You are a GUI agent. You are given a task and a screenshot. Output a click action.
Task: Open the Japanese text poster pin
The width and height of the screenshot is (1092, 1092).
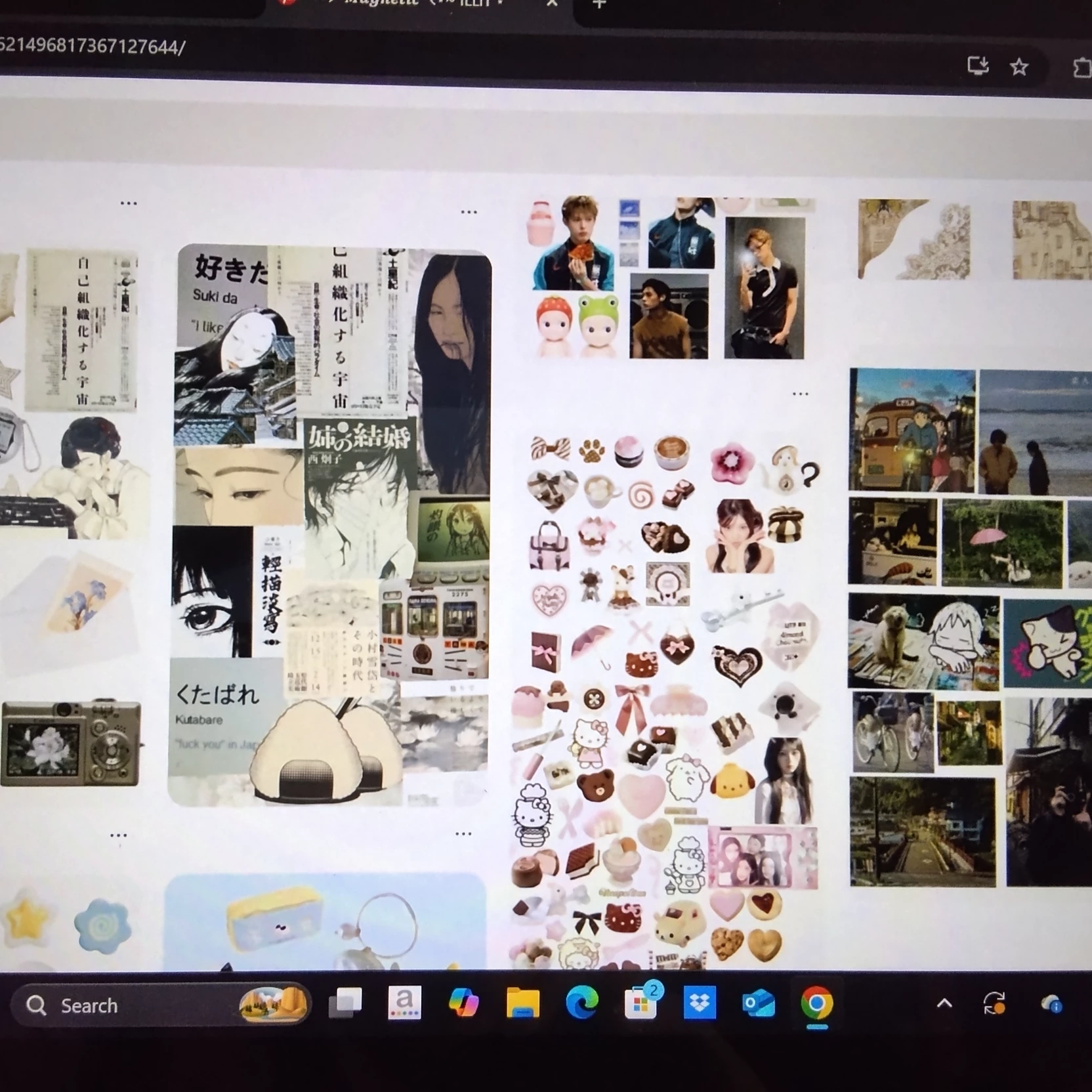(x=81, y=330)
